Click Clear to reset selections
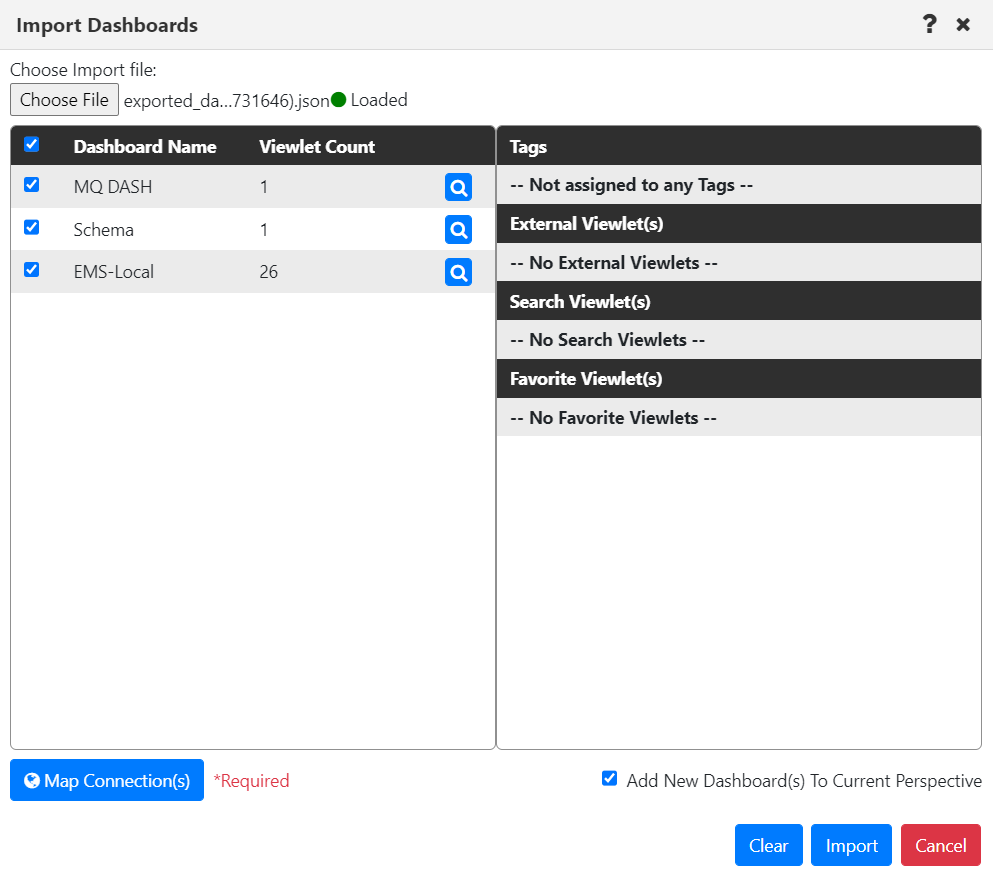Image resolution: width=993 pixels, height=874 pixels. [x=768, y=844]
